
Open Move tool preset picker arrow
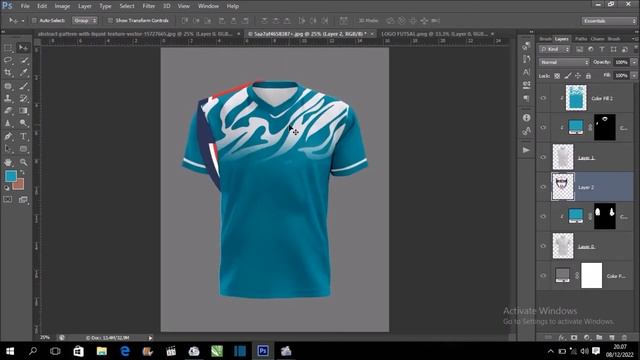tap(23, 20)
